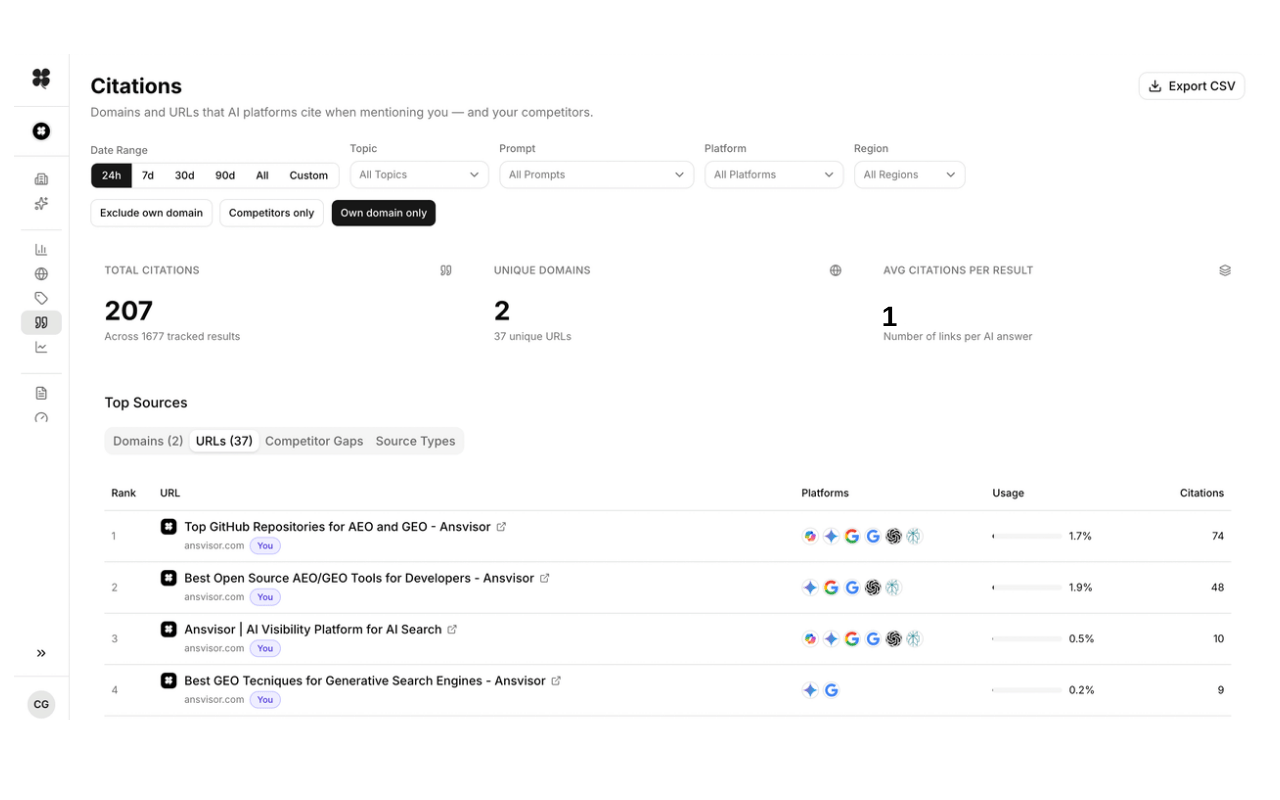Click the ChatGPT platform icon in rank 1 row
The image size is (1280, 800).
point(894,536)
